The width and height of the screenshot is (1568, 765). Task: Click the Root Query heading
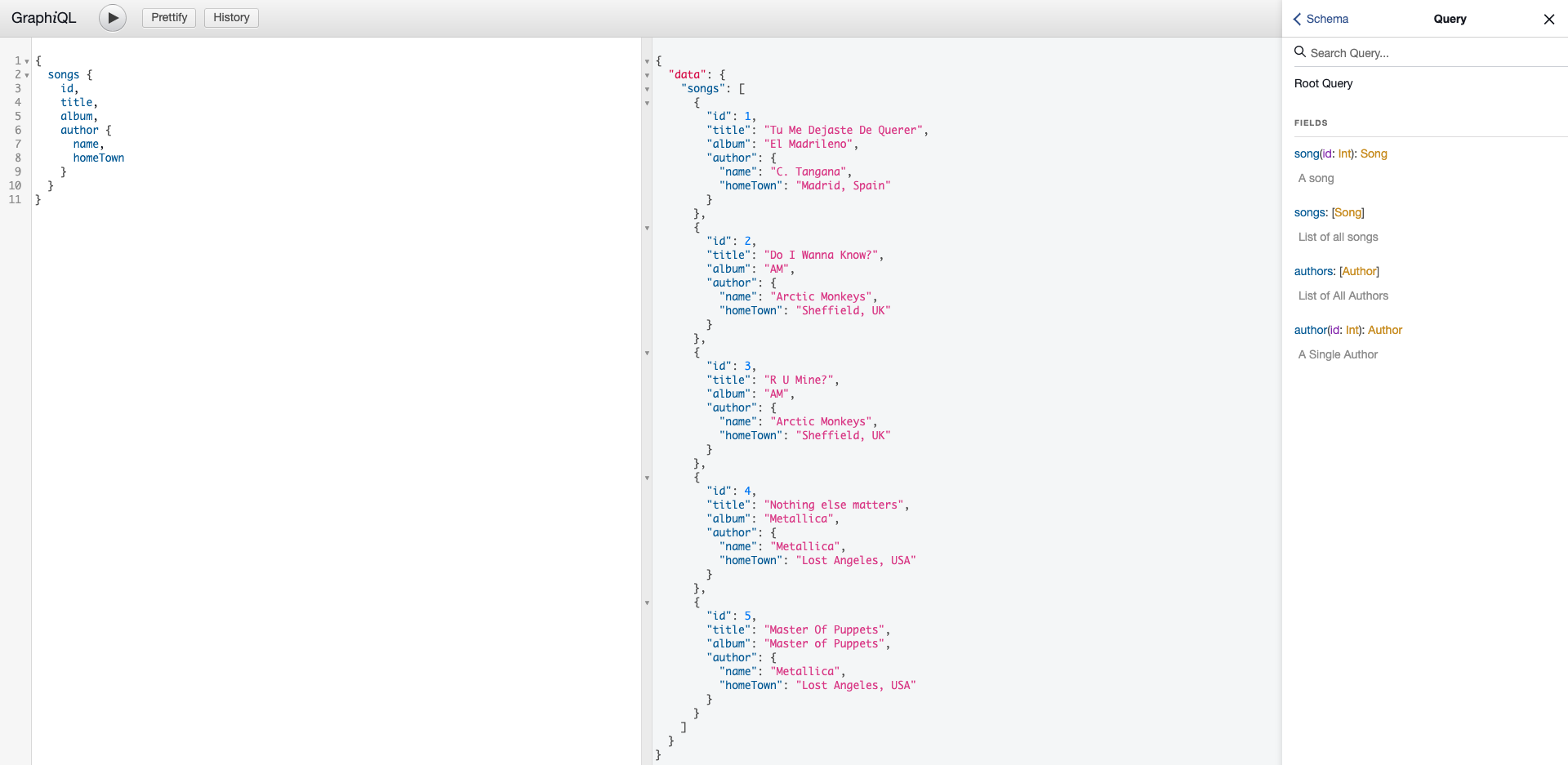pos(1323,83)
